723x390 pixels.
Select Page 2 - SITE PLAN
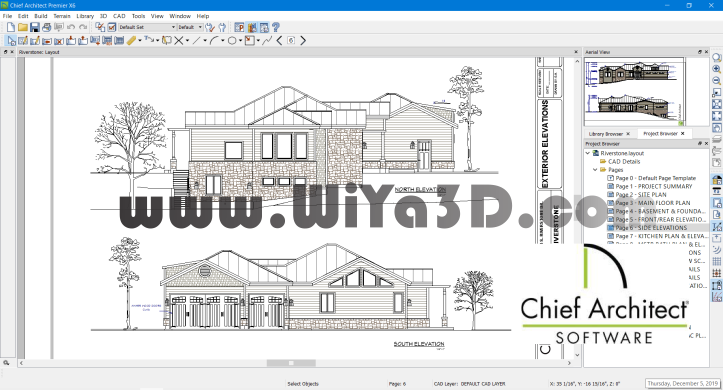pyautogui.click(x=640, y=195)
